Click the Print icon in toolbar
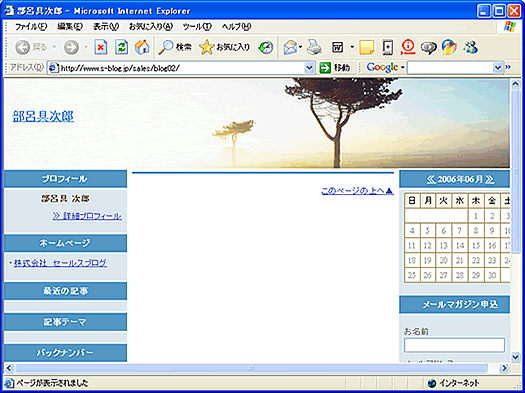The width and height of the screenshot is (525, 393). (314, 47)
